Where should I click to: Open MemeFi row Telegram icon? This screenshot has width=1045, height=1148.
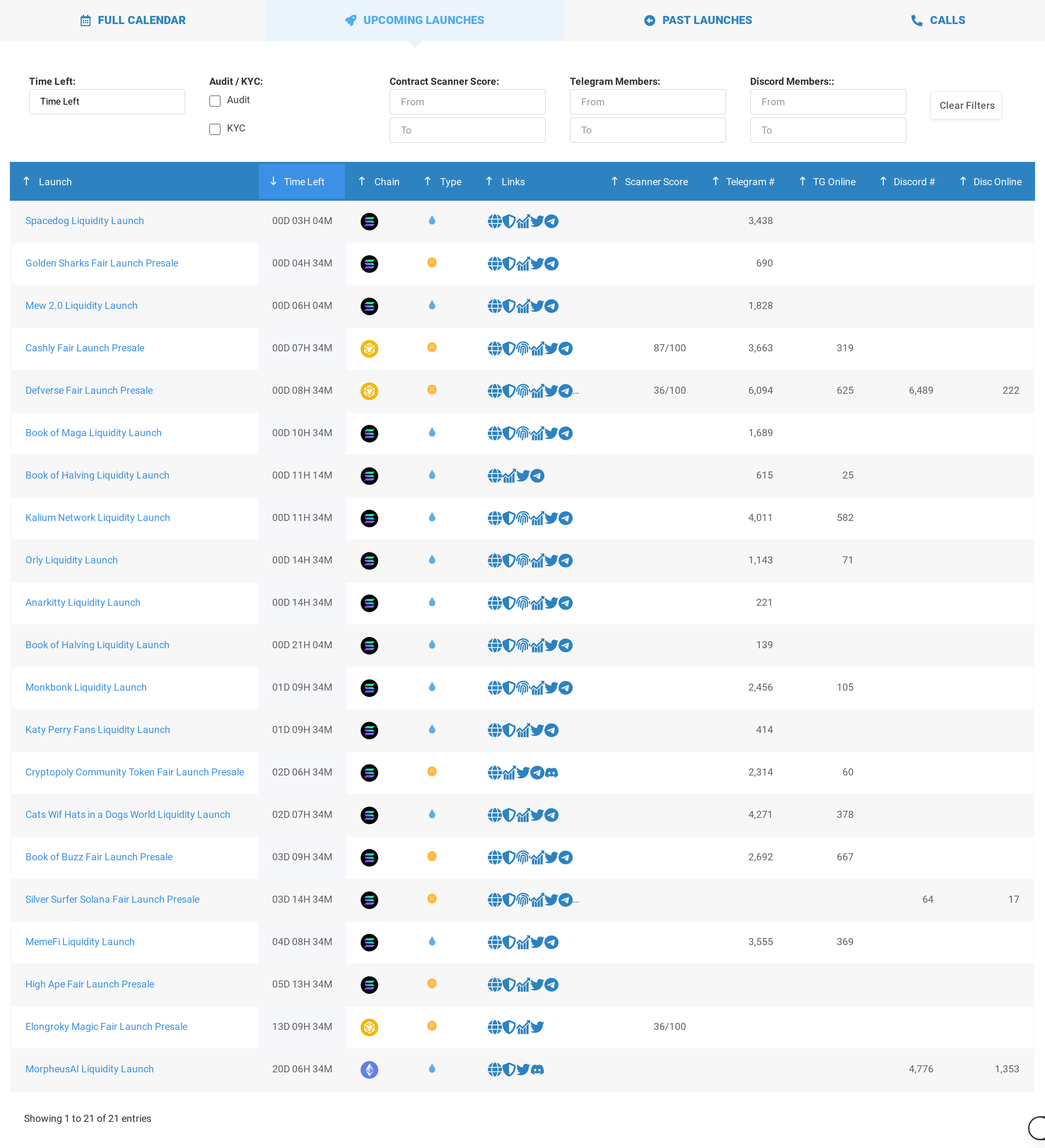[x=551, y=942]
